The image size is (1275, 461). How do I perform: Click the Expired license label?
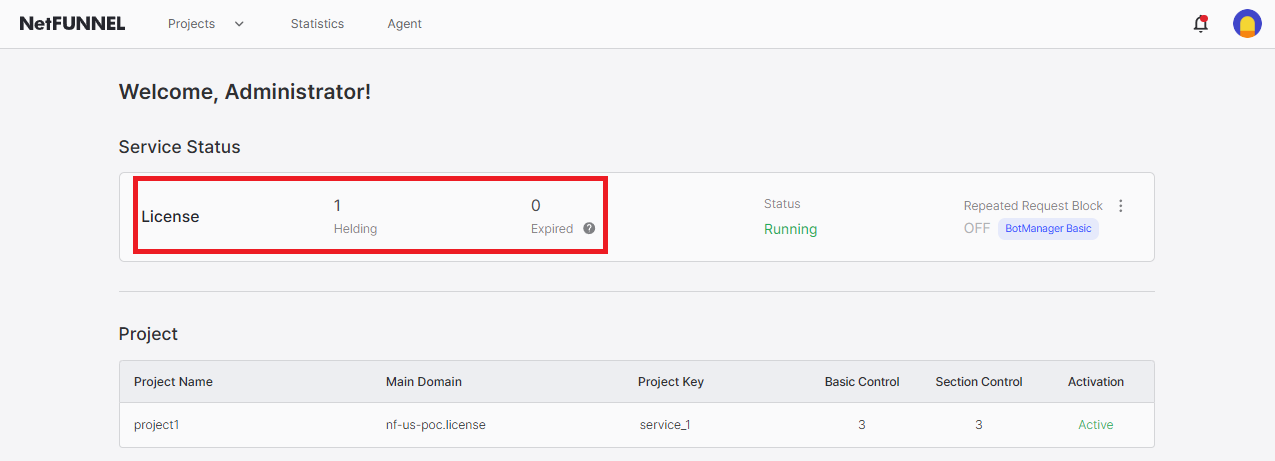click(552, 229)
